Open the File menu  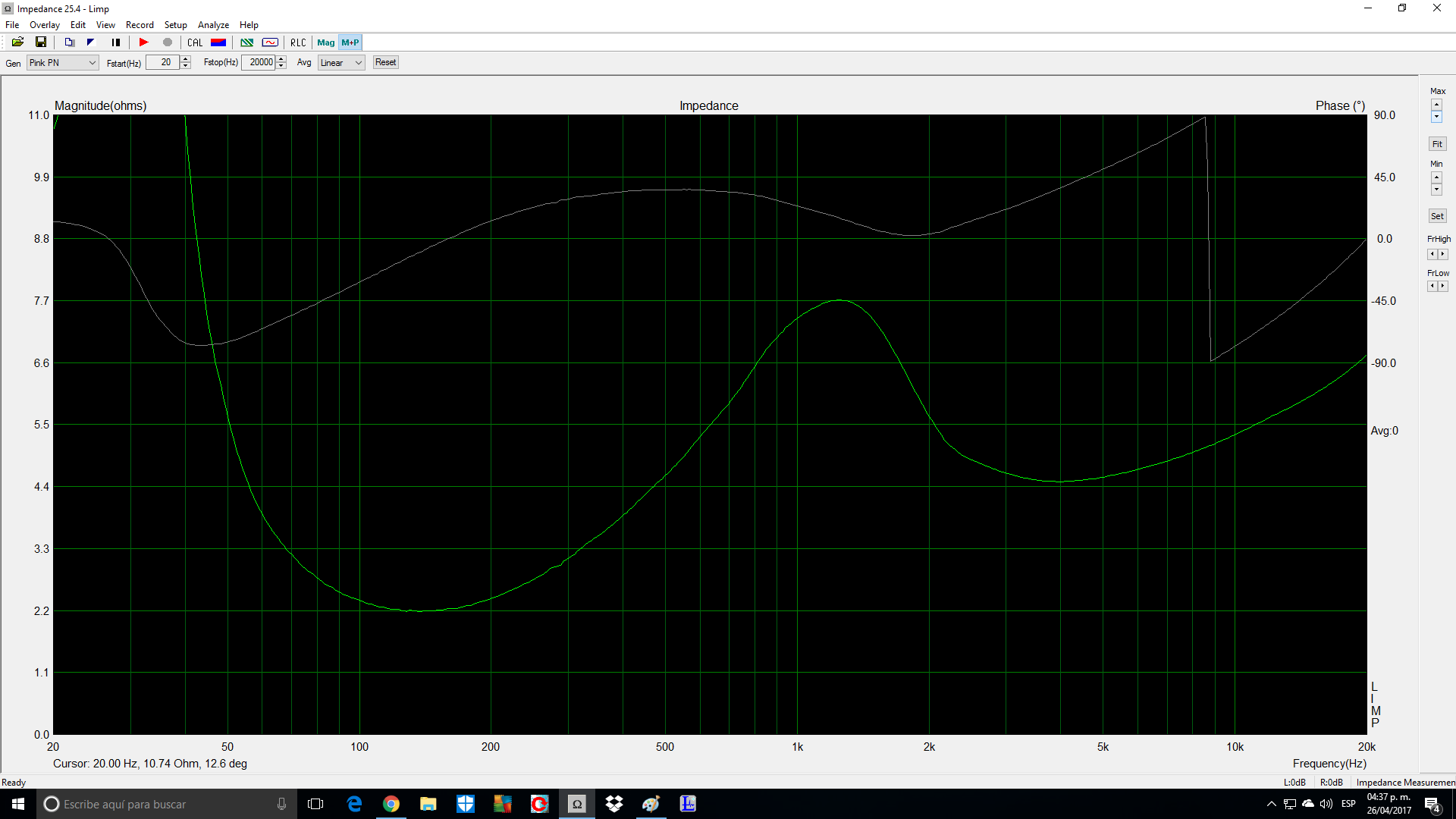(12, 25)
